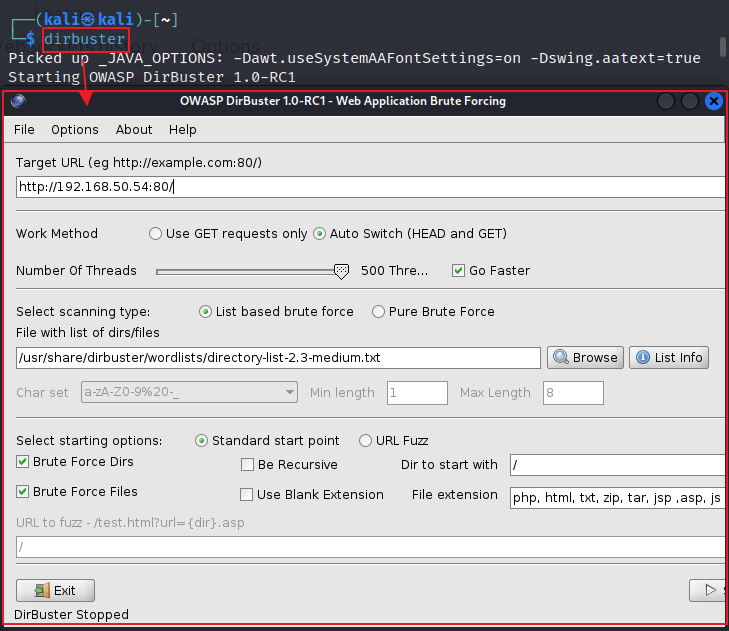Click the DirBuster window globe icon
This screenshot has height=631, width=729.
(x=18, y=101)
